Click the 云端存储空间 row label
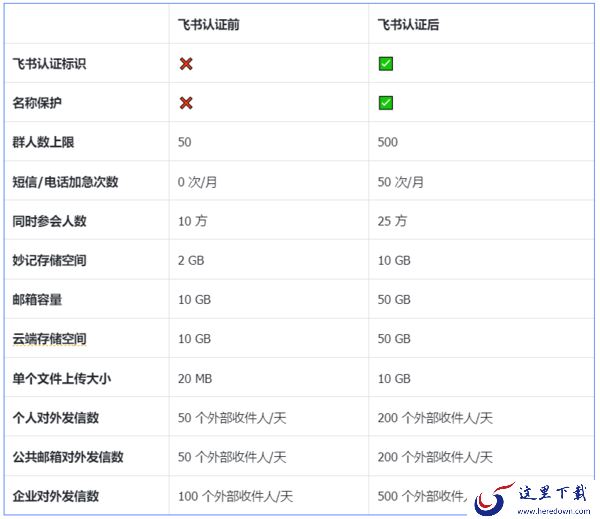 point(49,339)
